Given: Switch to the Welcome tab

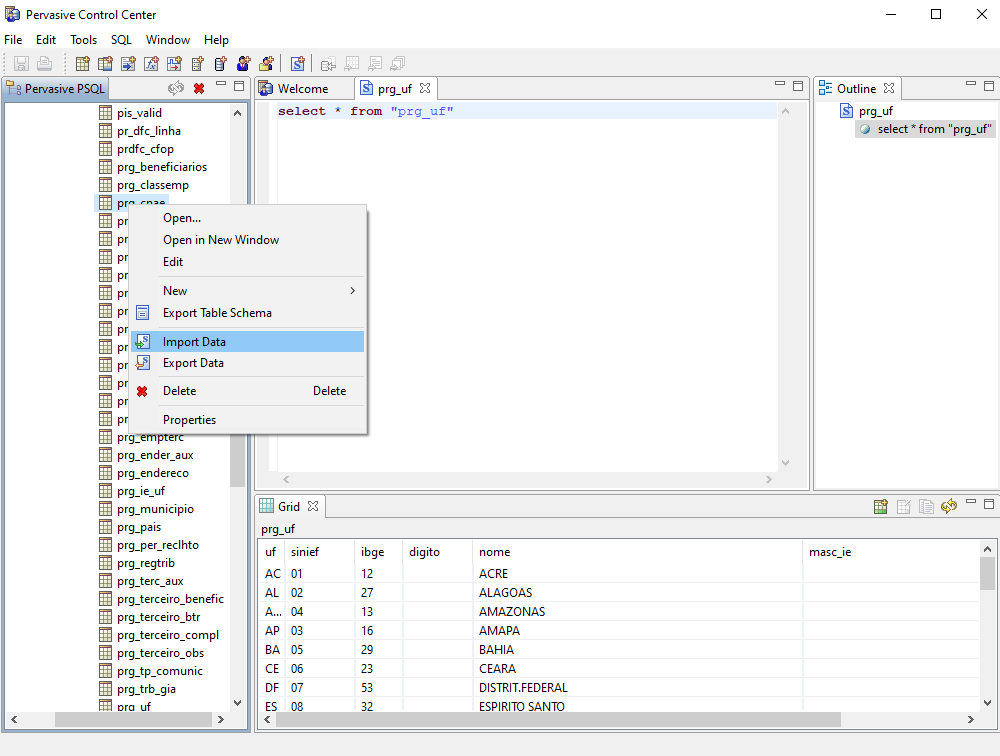Looking at the screenshot, I should [x=302, y=89].
